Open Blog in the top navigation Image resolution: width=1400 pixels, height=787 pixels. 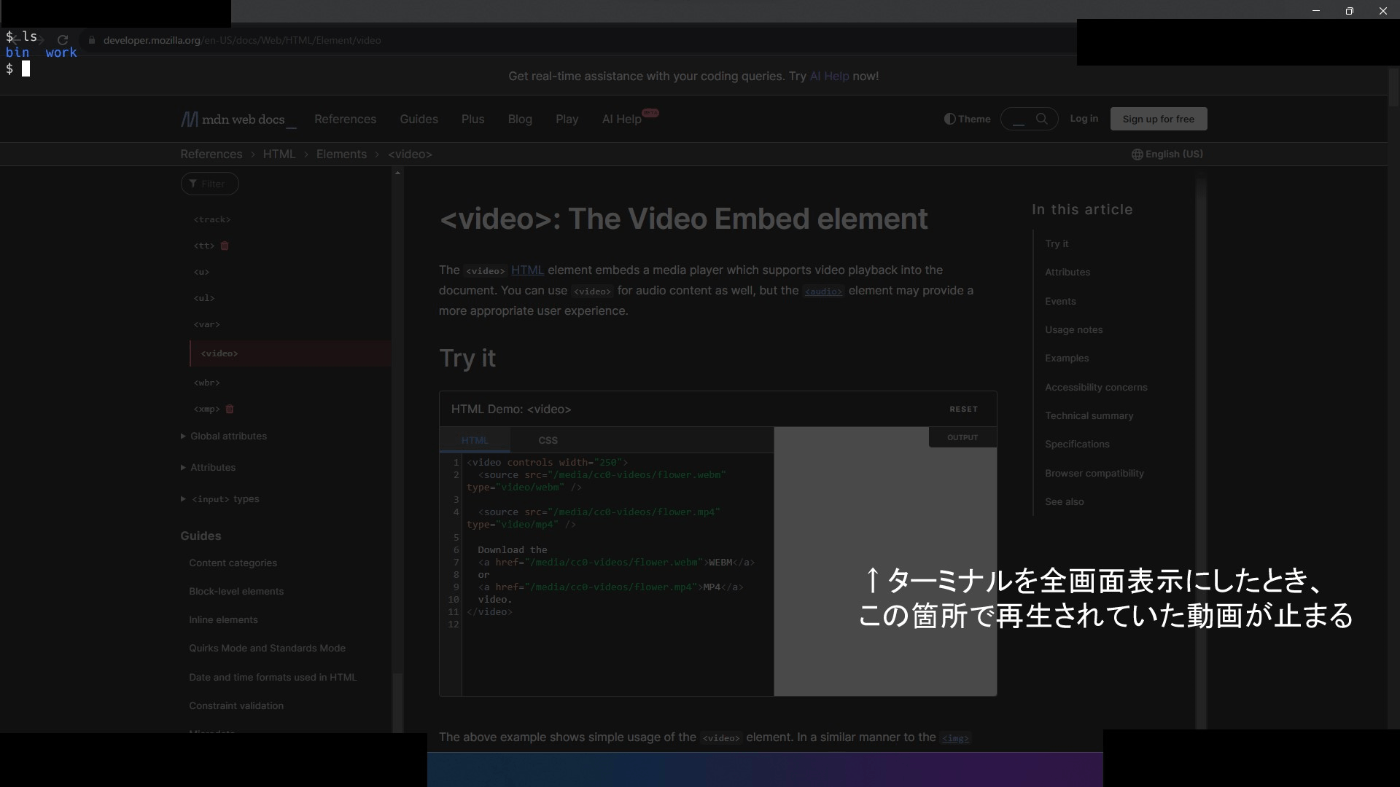520,119
